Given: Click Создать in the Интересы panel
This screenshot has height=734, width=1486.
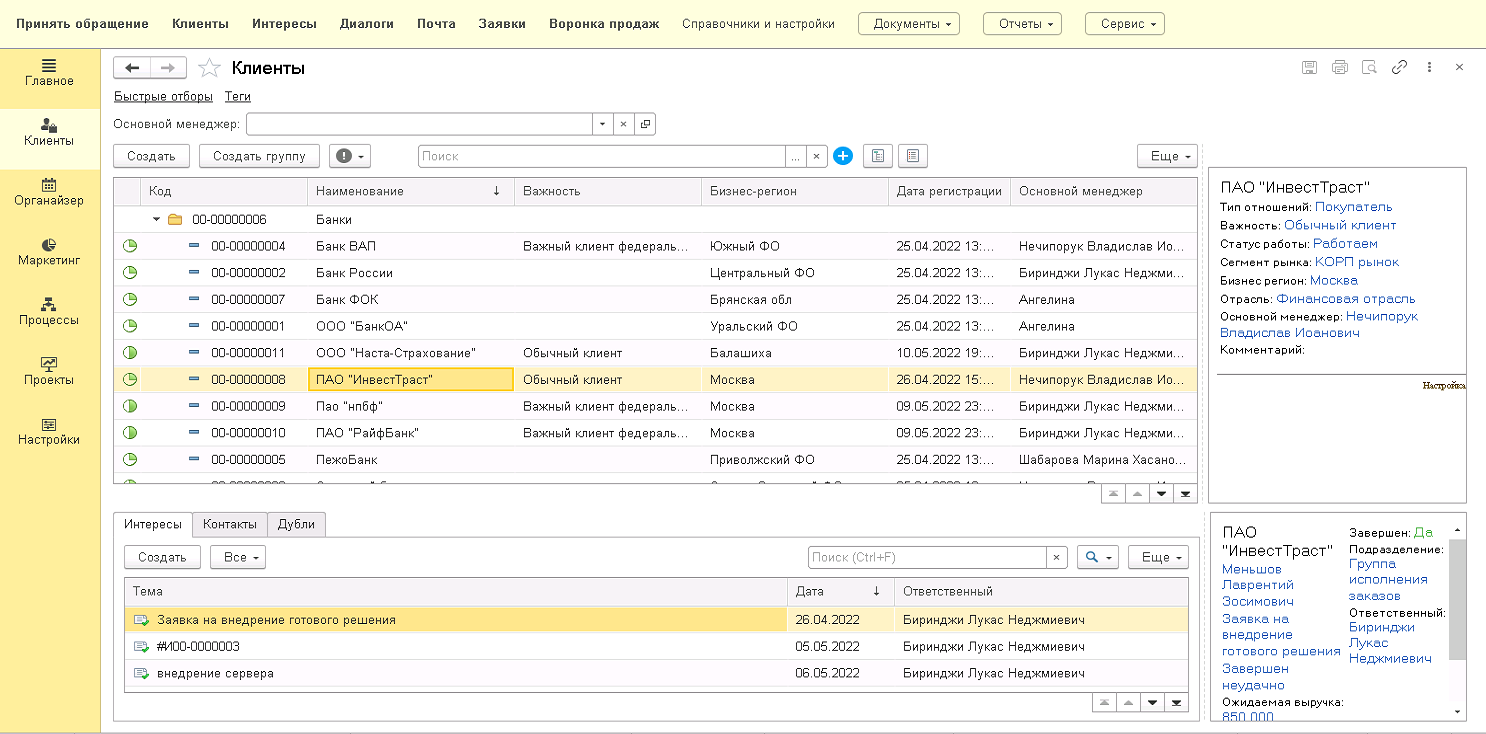Looking at the screenshot, I should [162, 557].
